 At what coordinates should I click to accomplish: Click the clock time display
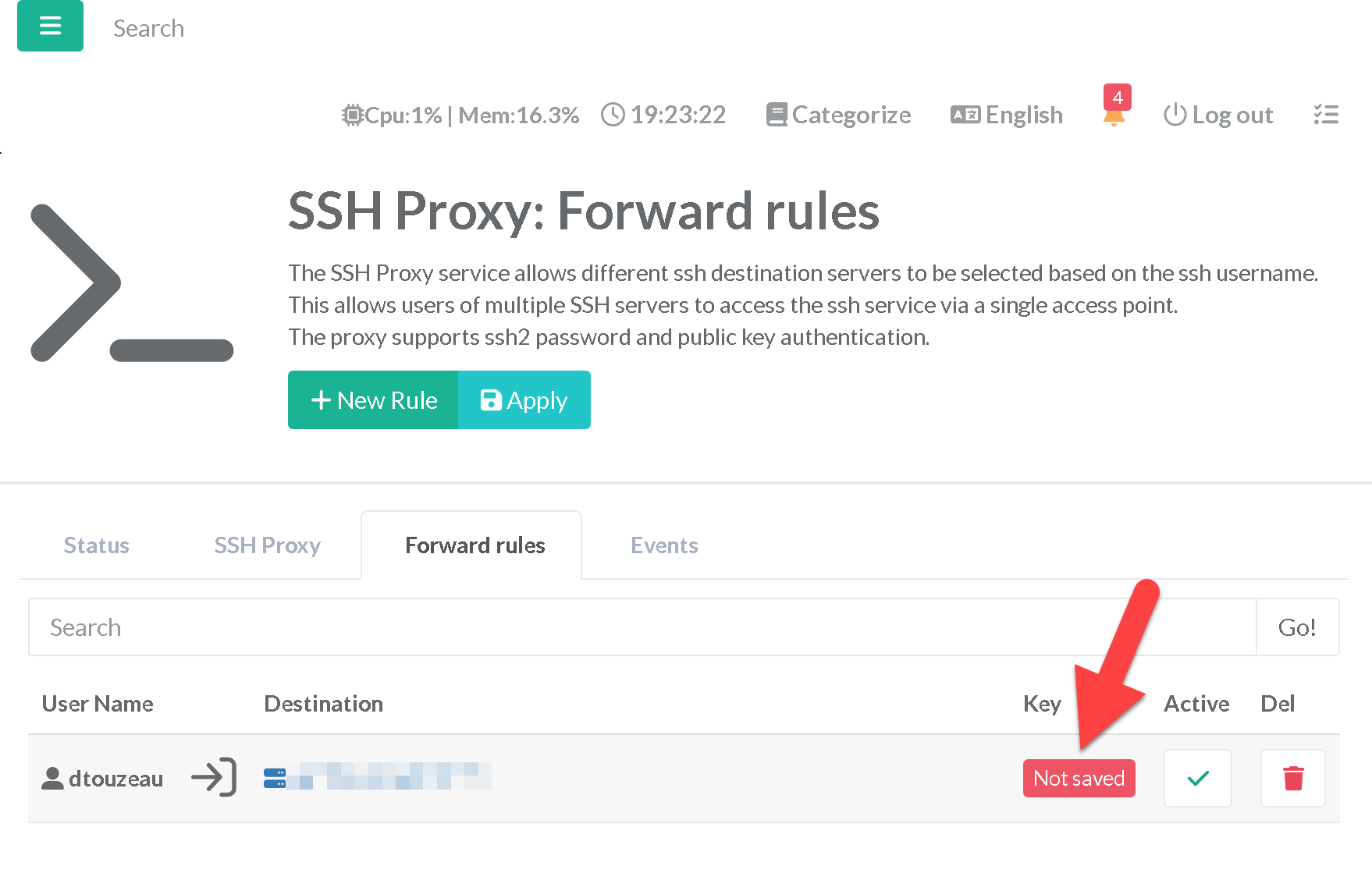point(664,115)
